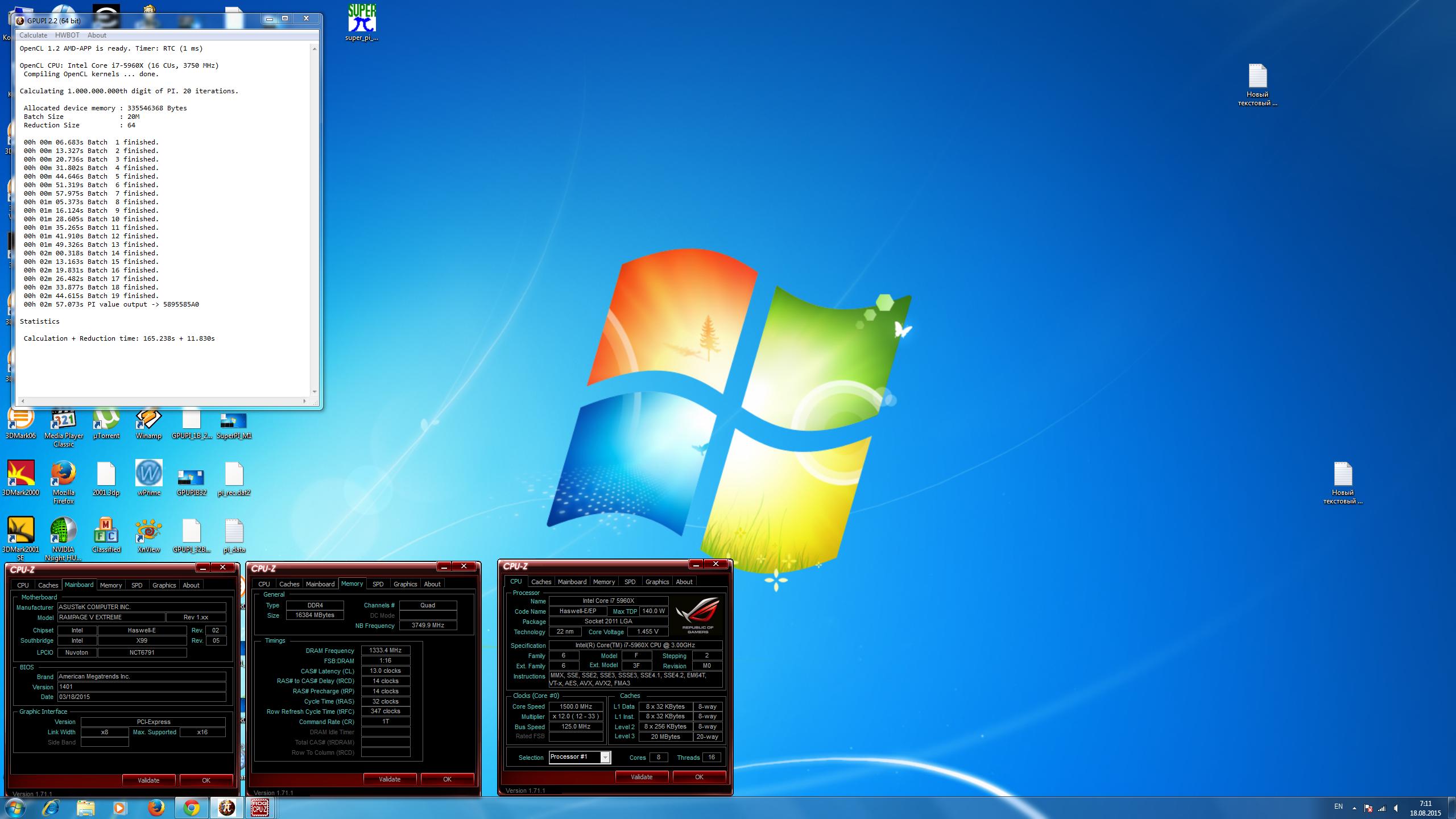Open Mainboard tab in CPU-Z CPU window
This screenshot has width=1456, height=819.
point(572,582)
